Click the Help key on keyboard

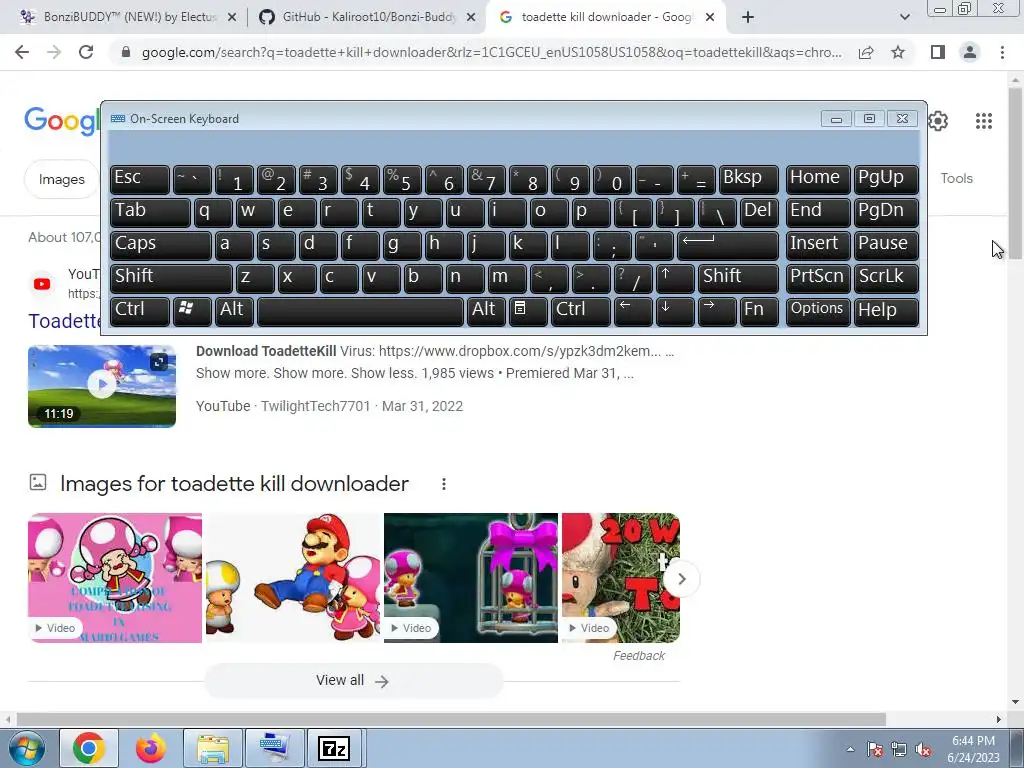click(x=886, y=311)
